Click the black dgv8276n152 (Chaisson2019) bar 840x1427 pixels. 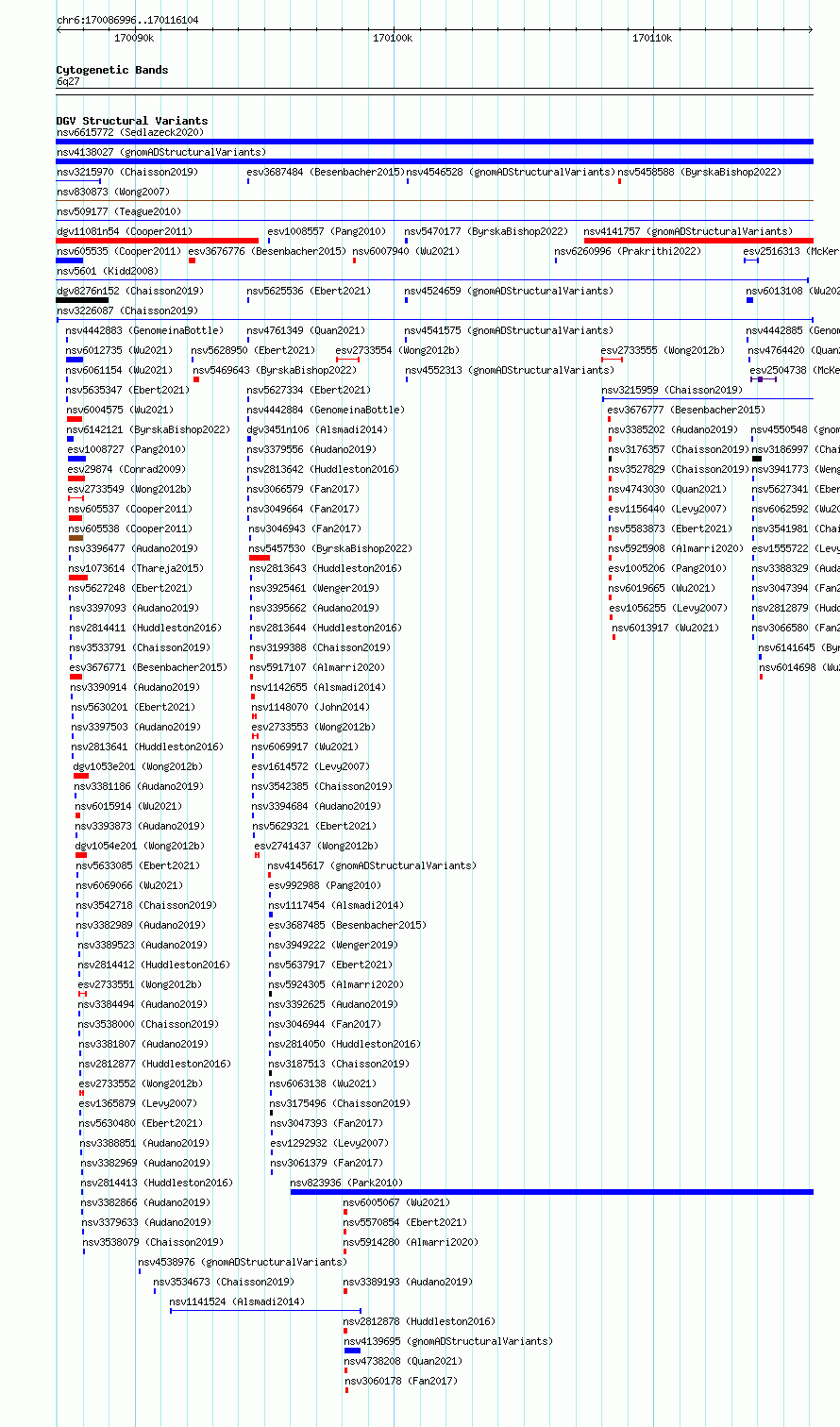click(x=82, y=300)
